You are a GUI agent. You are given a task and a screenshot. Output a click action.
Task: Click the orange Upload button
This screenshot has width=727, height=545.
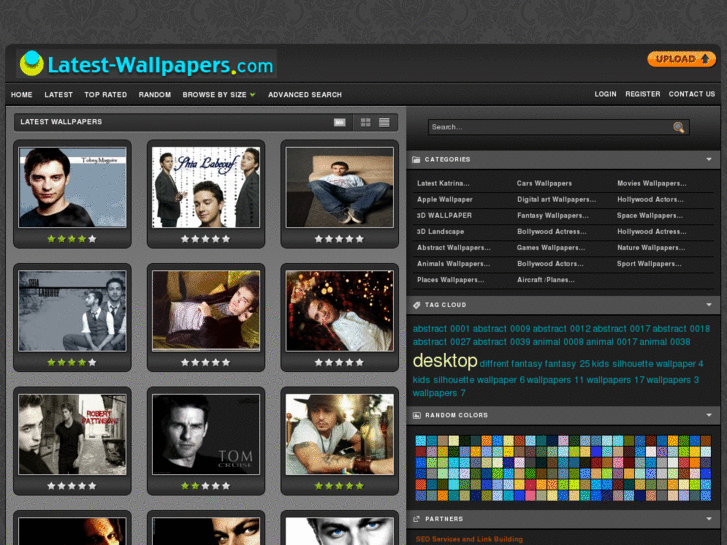click(682, 59)
